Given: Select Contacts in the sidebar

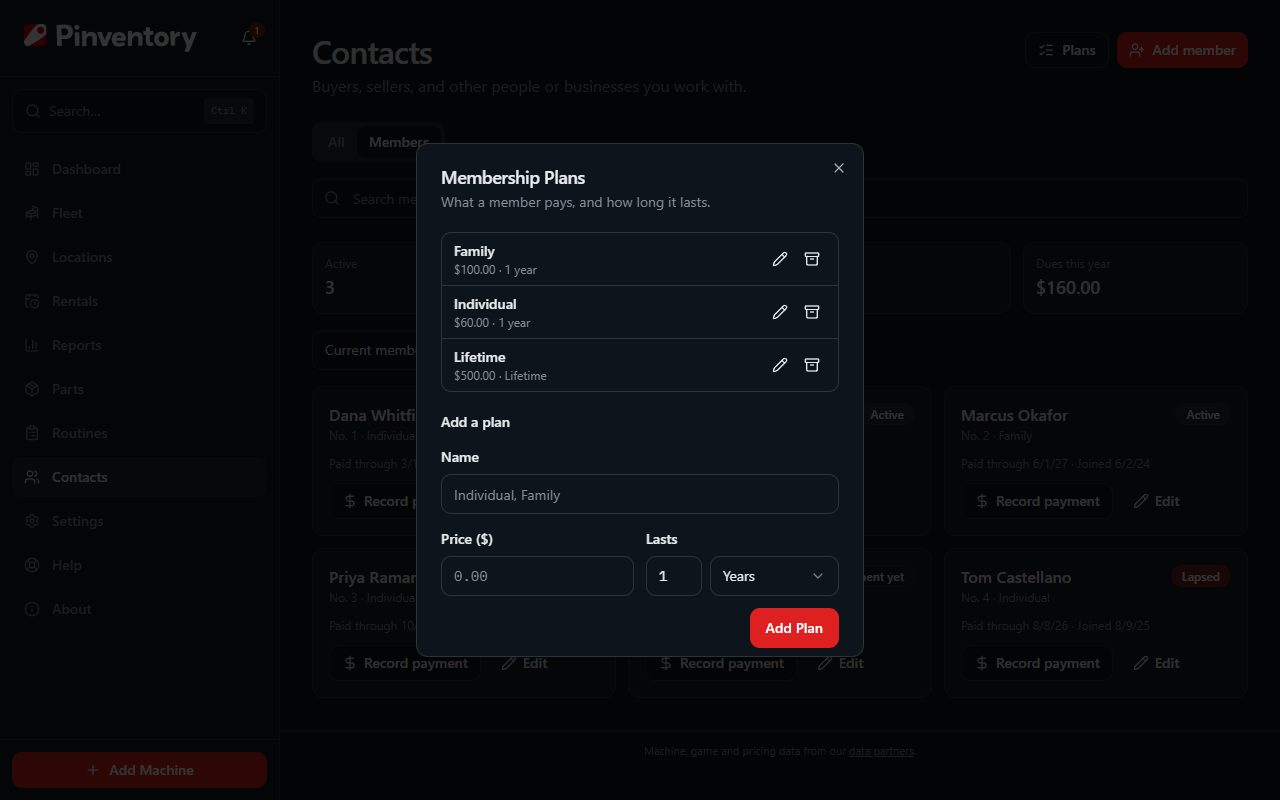Looking at the screenshot, I should (139, 477).
